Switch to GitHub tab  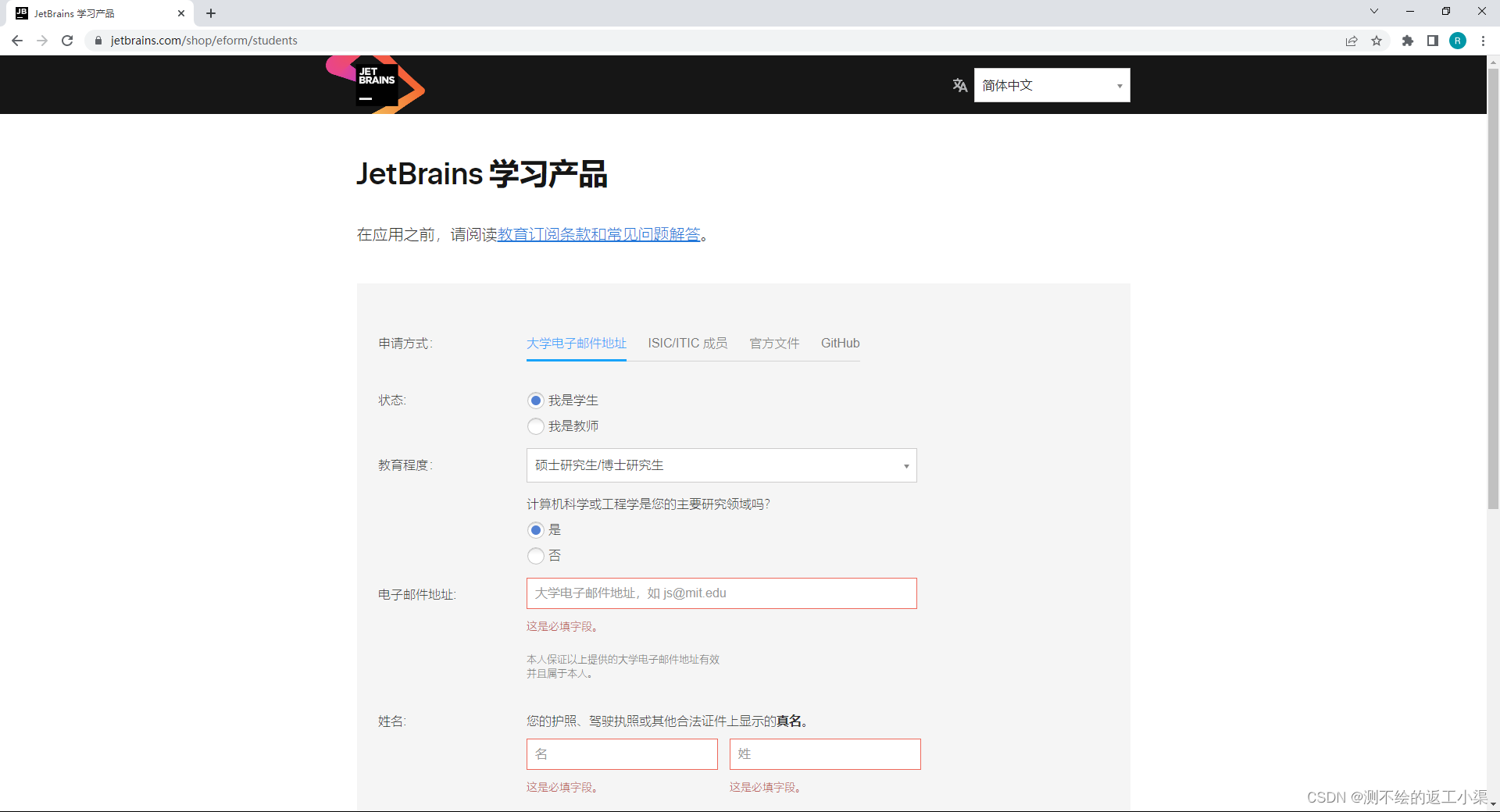pos(840,344)
